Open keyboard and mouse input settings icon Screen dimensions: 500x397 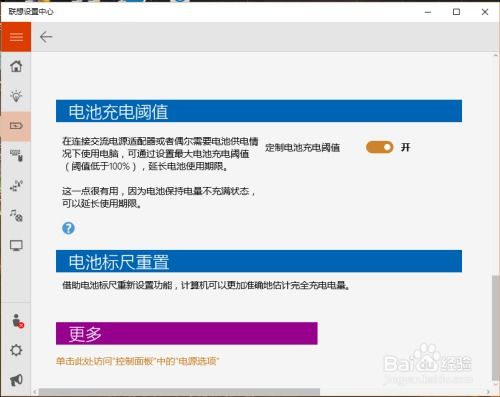click(x=16, y=156)
